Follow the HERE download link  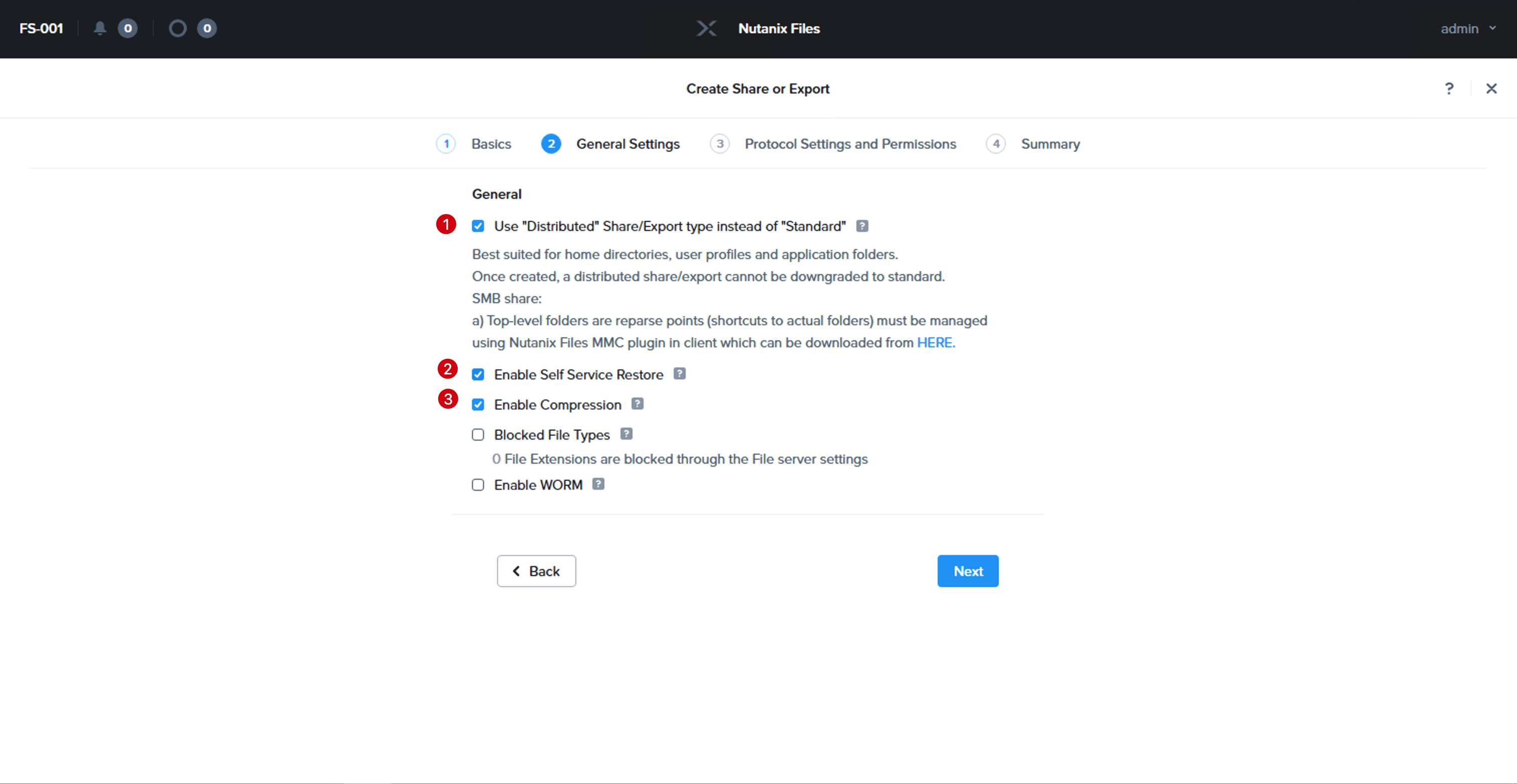point(935,343)
